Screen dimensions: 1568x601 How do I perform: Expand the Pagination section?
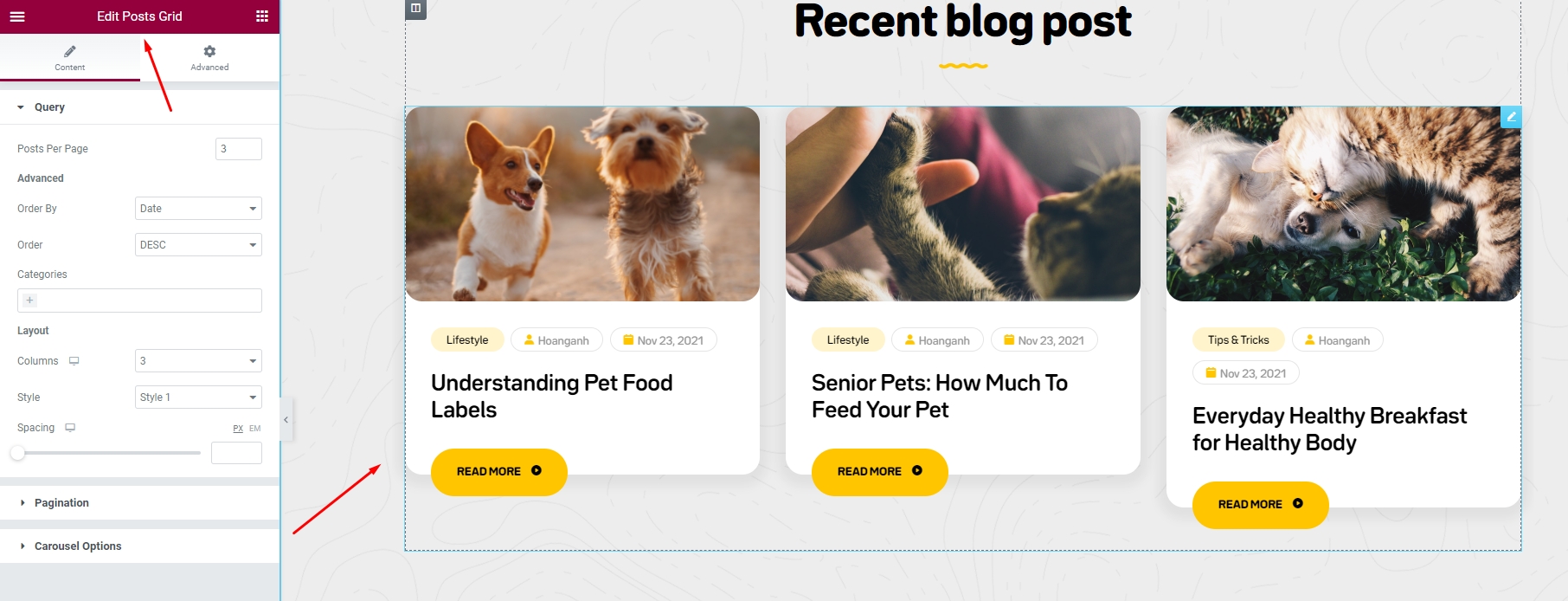pos(61,503)
